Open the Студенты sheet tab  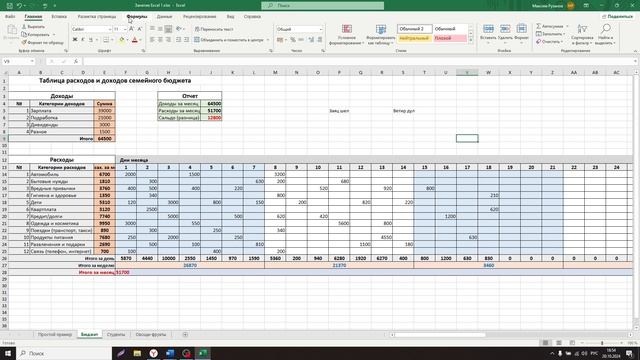[116, 335]
